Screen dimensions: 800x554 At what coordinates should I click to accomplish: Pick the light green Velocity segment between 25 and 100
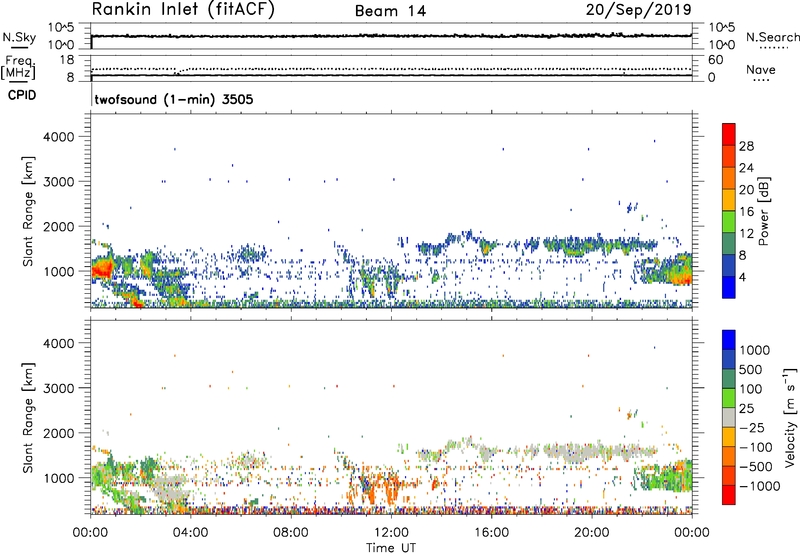pyautogui.click(x=729, y=398)
